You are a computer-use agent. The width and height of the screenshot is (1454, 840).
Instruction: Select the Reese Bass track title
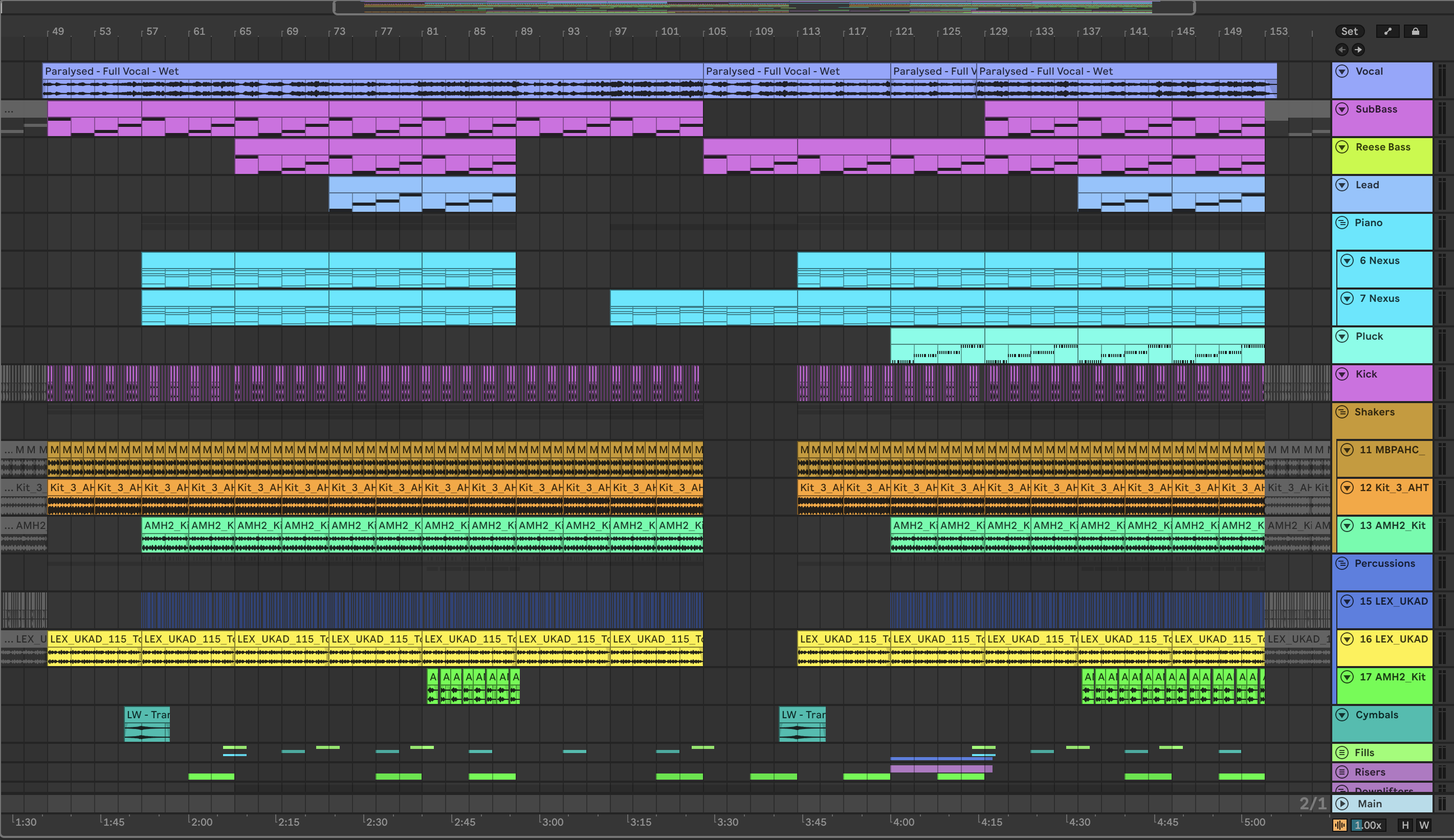tap(1382, 147)
